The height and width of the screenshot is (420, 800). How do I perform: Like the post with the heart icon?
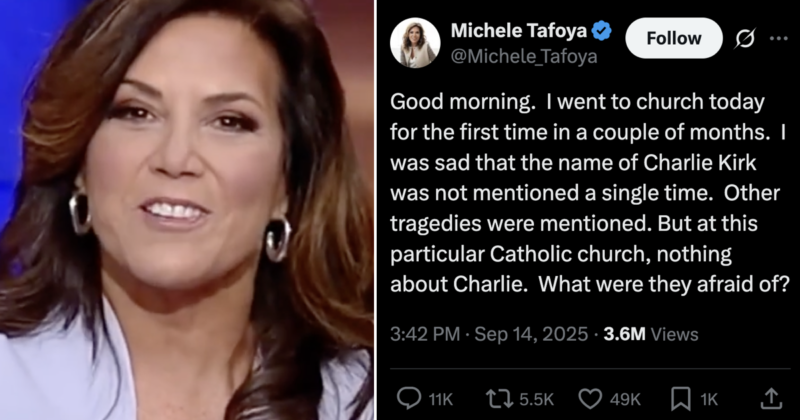click(x=590, y=398)
